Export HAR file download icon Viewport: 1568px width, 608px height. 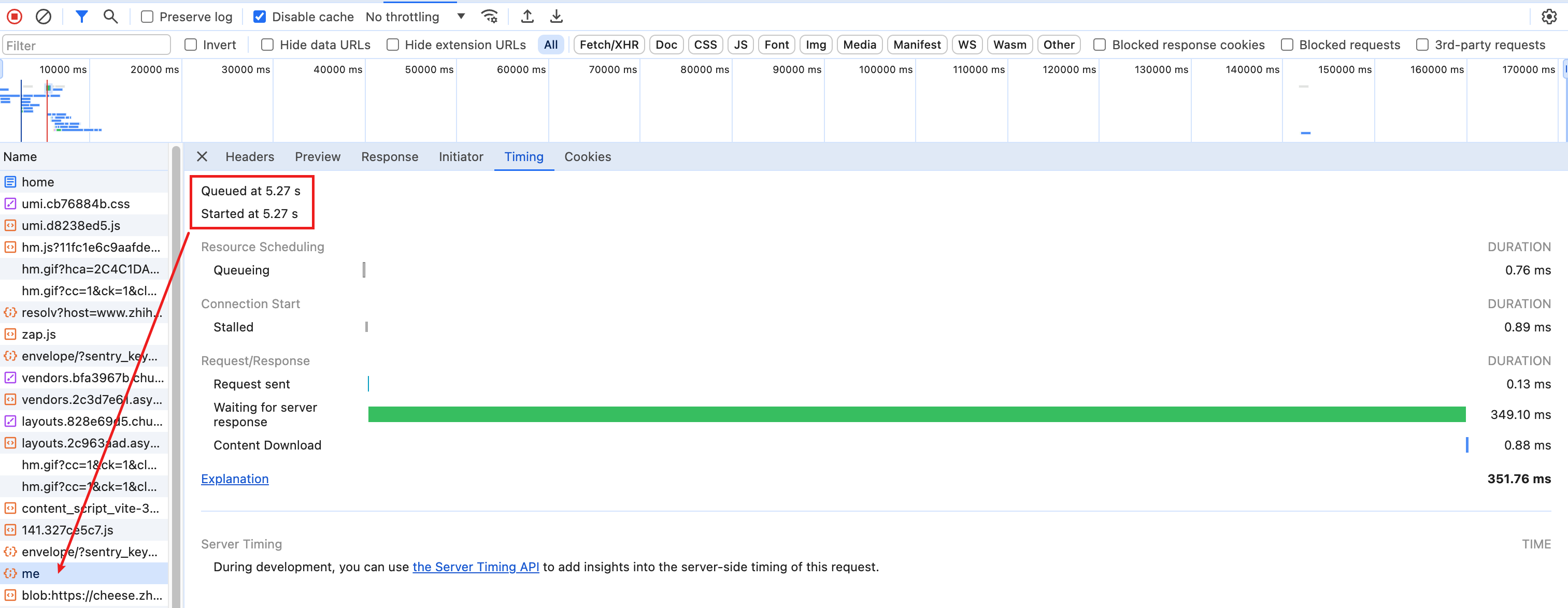coord(555,17)
